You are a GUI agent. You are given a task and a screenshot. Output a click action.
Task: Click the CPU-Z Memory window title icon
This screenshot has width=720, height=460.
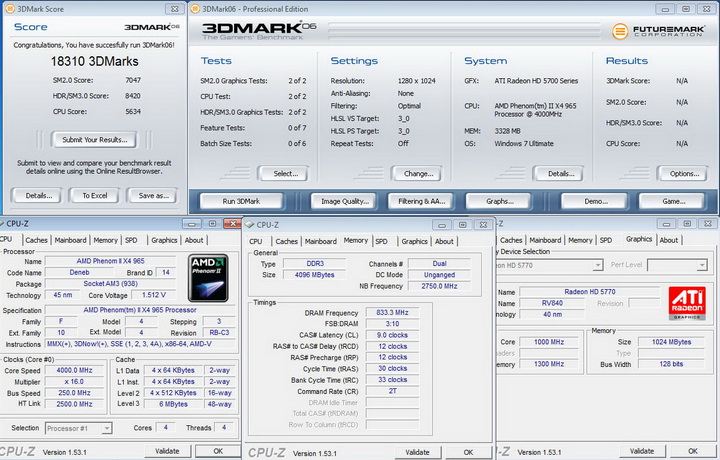pyautogui.click(x=250, y=225)
